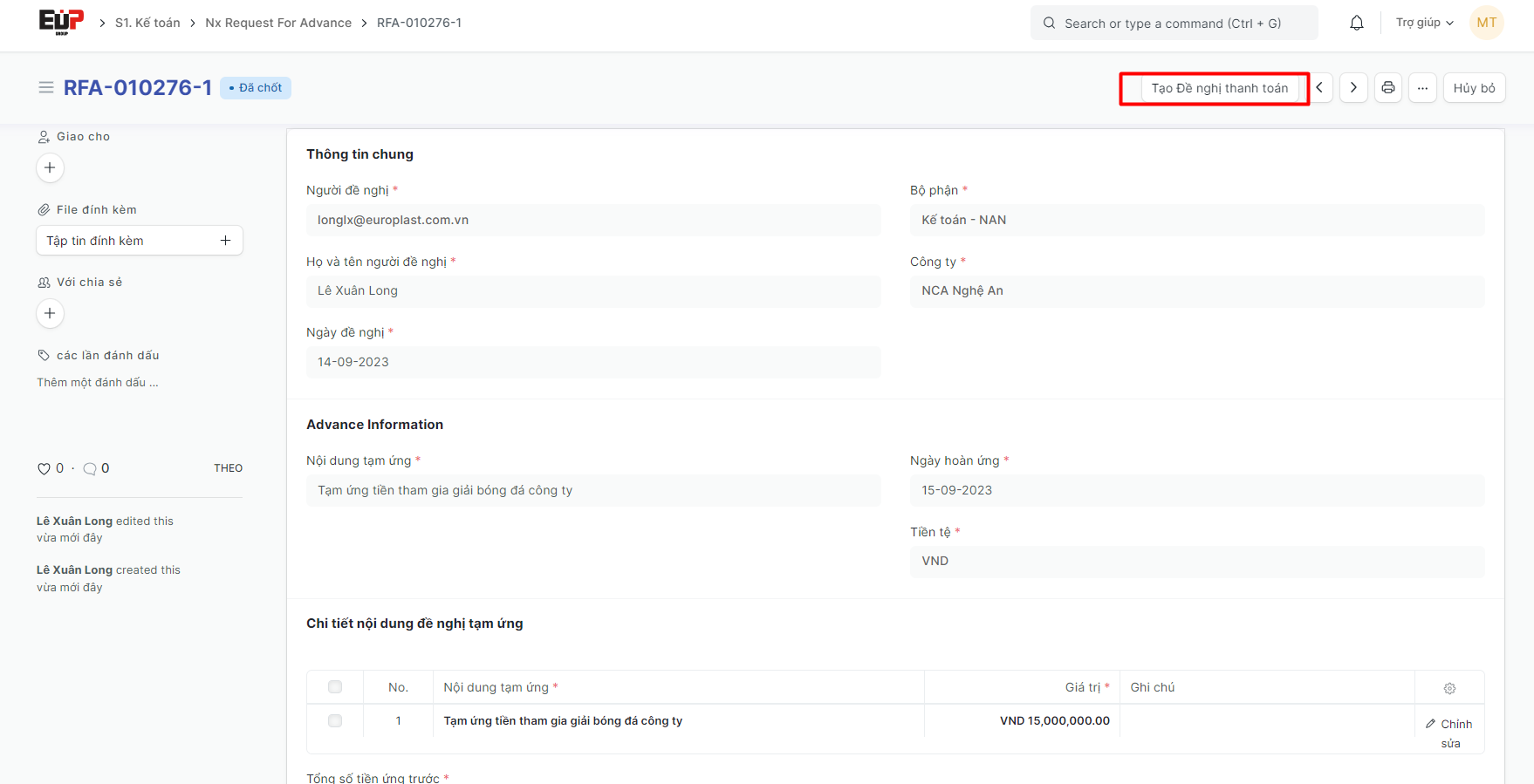1534x784 pixels.
Task: Print this advance request
Action: 1388,88
